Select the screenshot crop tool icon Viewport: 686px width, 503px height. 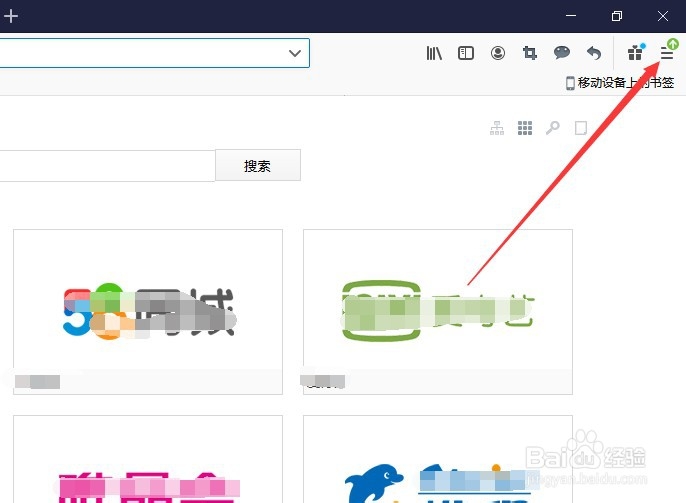click(x=529, y=53)
